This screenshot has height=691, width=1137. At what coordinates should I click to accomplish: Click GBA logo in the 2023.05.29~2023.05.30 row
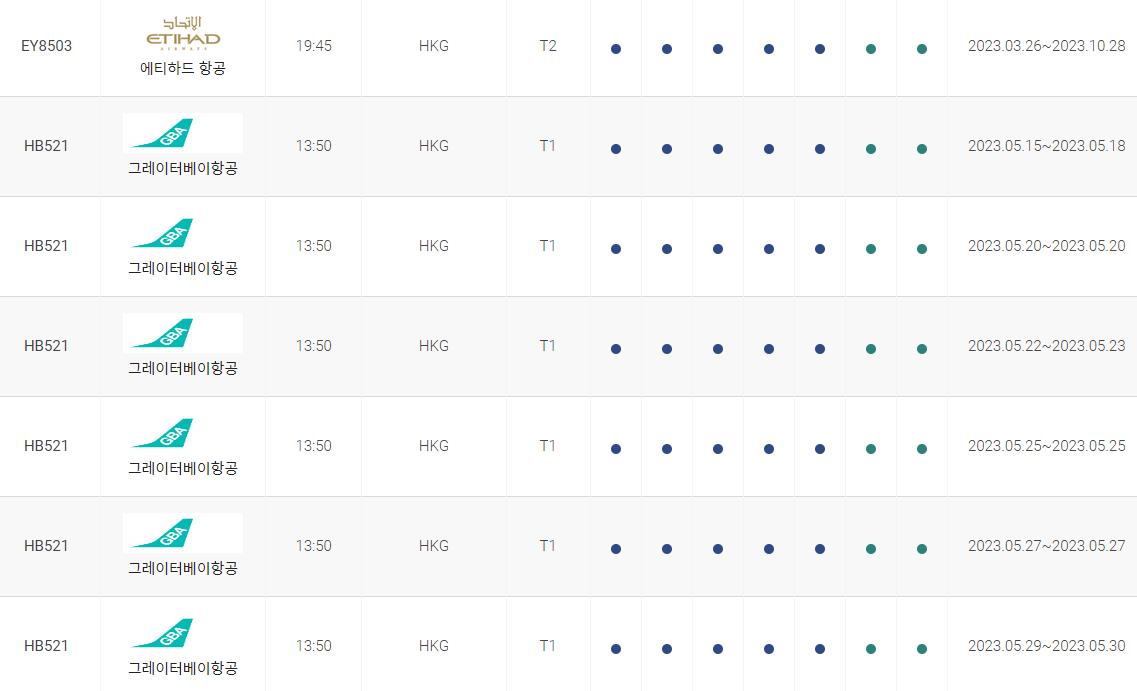pyautogui.click(x=162, y=633)
